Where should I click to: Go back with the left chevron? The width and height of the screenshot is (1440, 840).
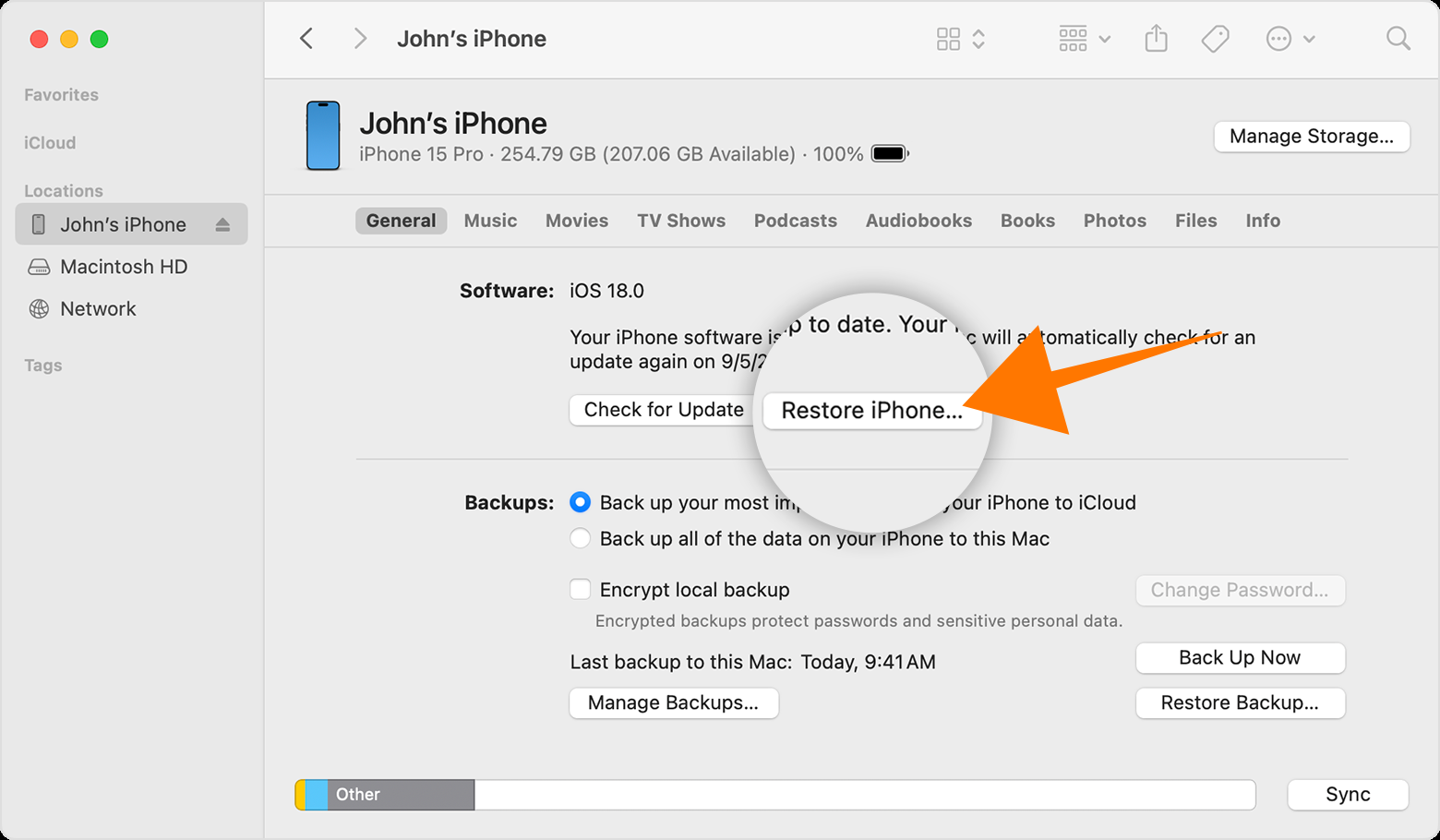point(306,39)
